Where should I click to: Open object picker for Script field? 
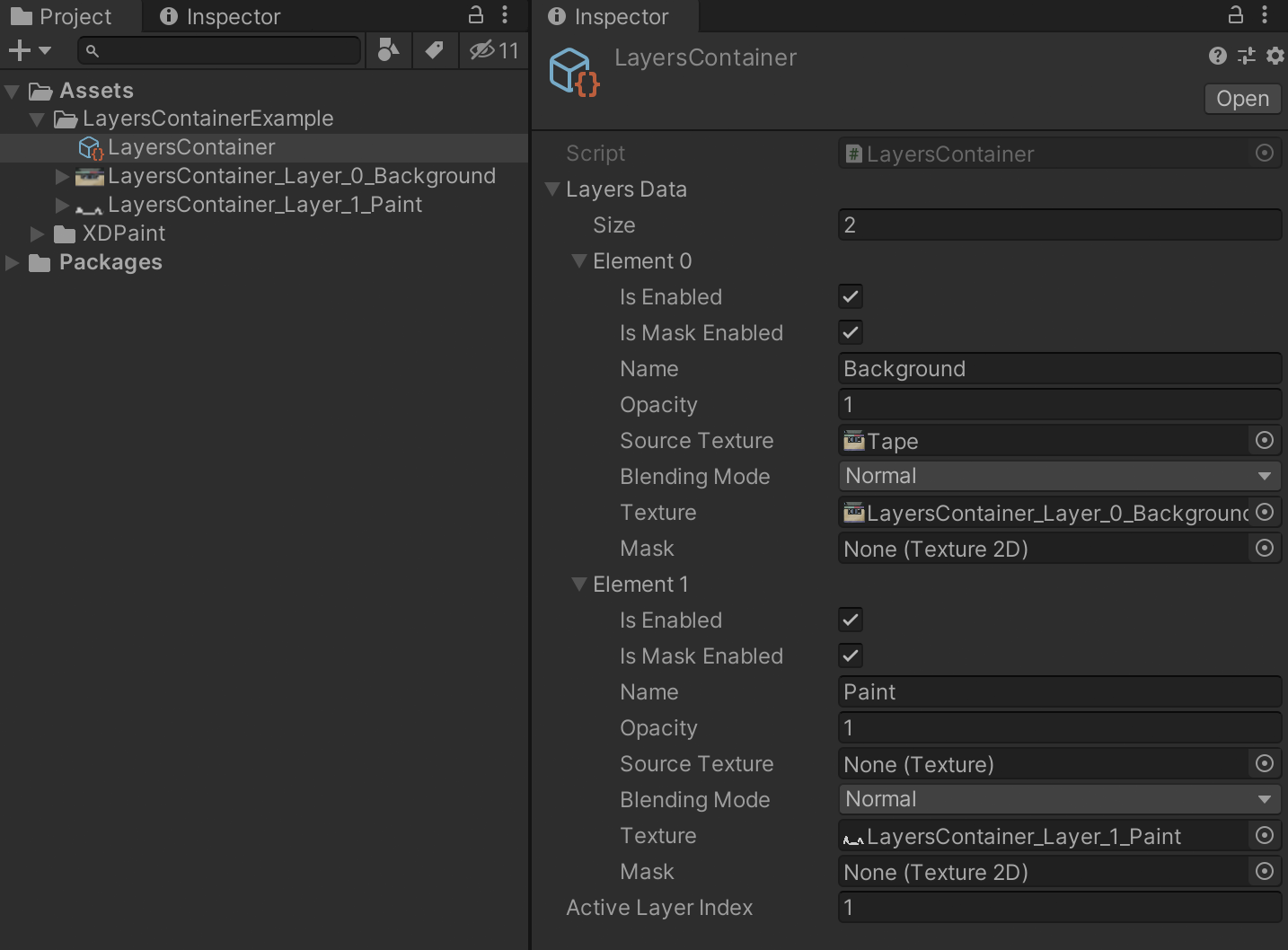[1265, 154]
